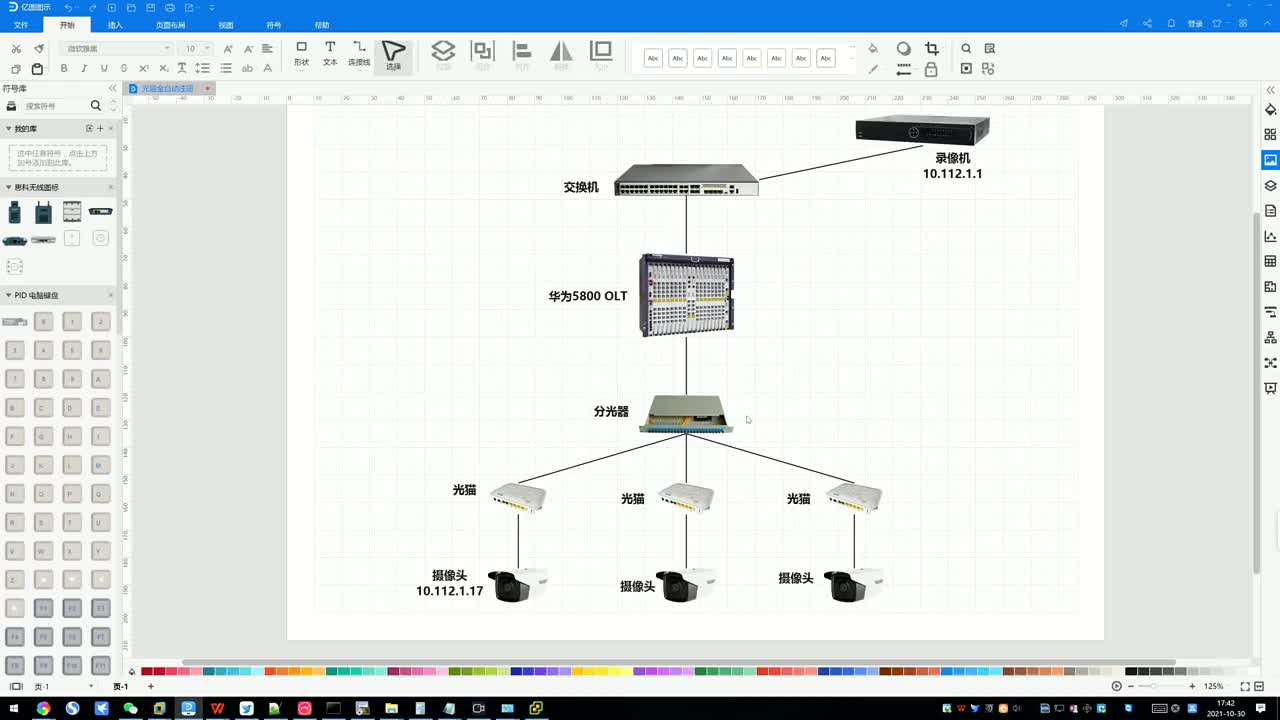
Task: Click the Cut scissors icon
Action: click(x=16, y=48)
